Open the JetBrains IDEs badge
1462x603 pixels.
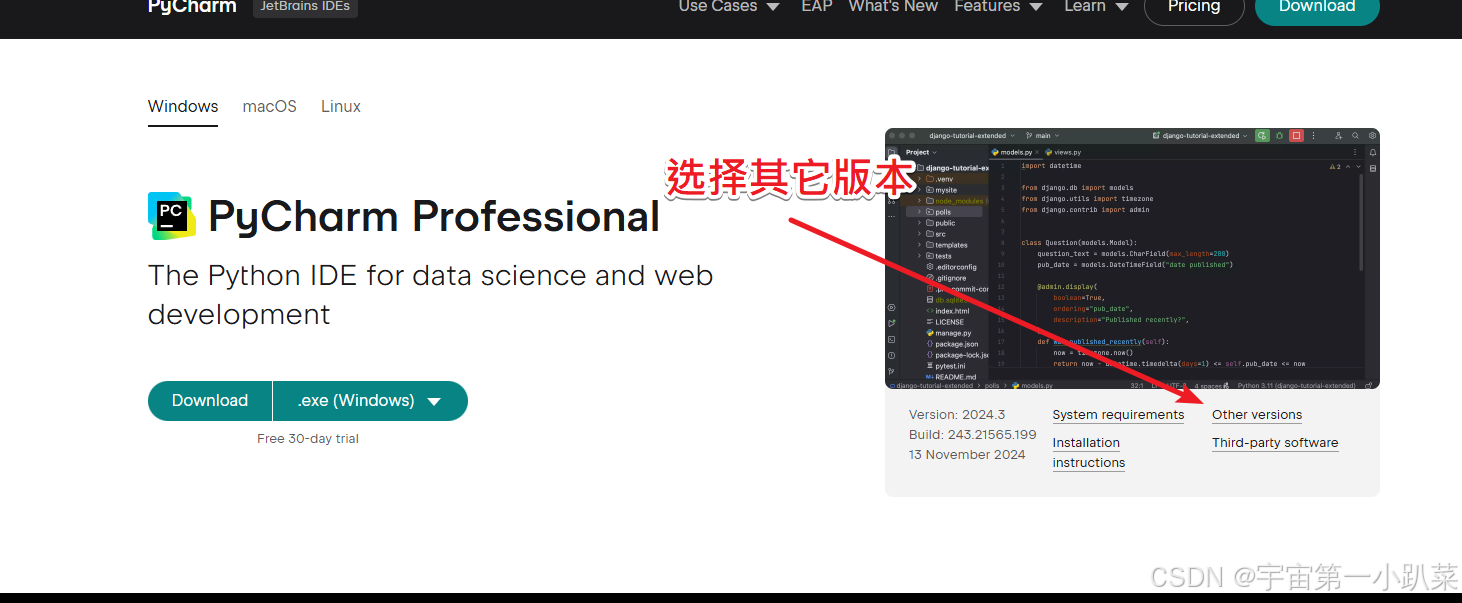pyautogui.click(x=305, y=6)
